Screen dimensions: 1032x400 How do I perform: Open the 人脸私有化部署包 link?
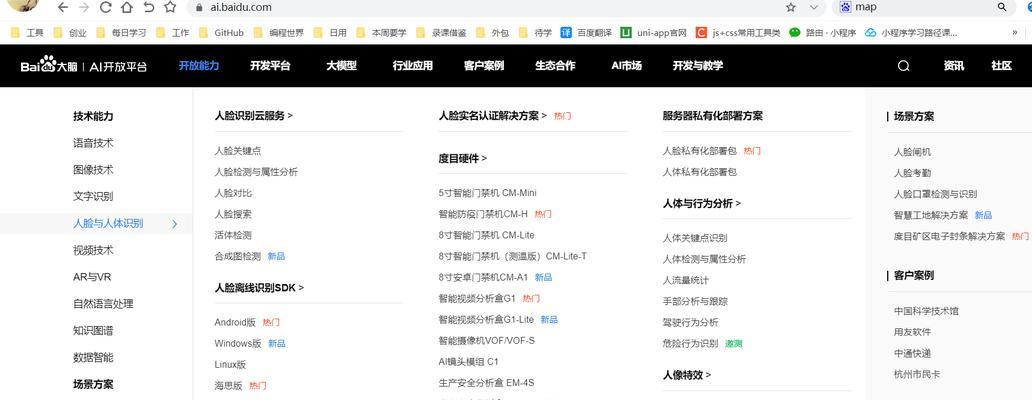click(700, 151)
